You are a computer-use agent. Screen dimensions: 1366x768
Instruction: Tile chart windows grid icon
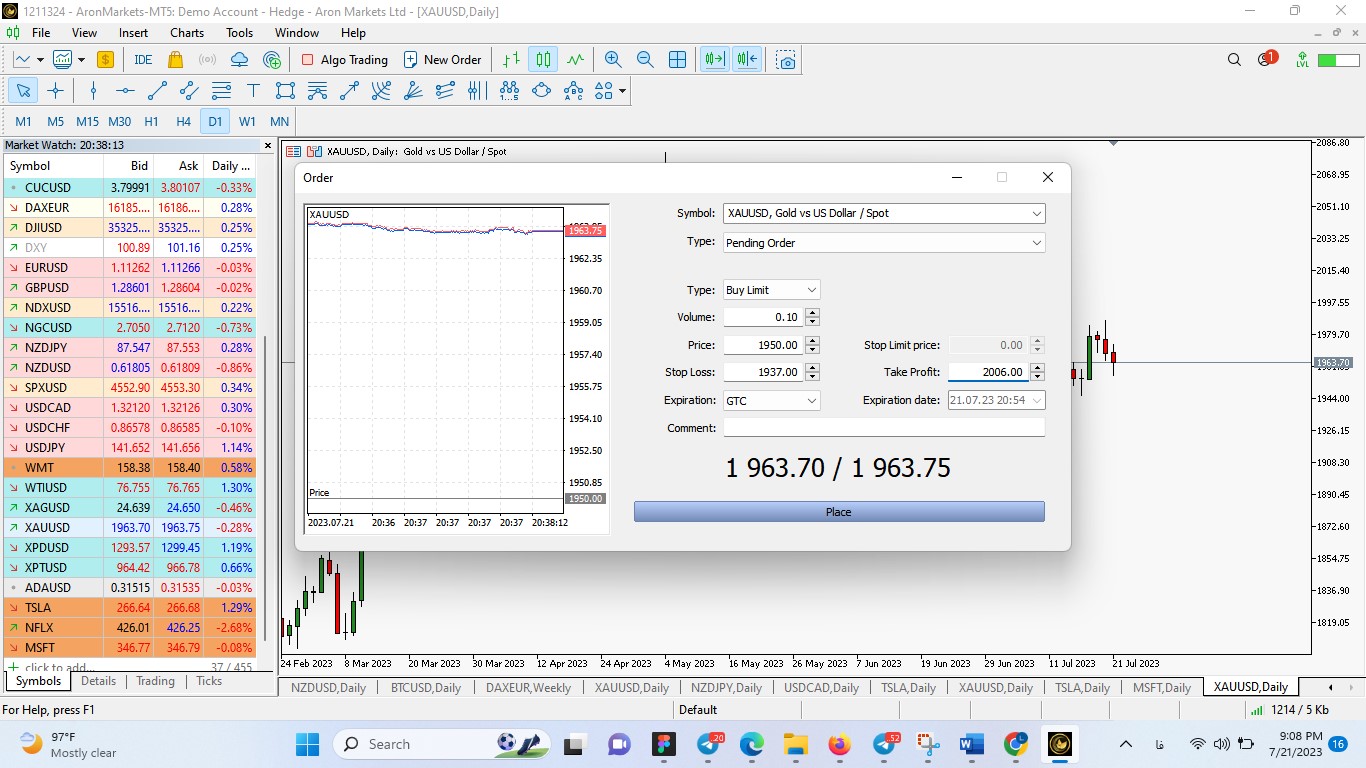tap(677, 60)
